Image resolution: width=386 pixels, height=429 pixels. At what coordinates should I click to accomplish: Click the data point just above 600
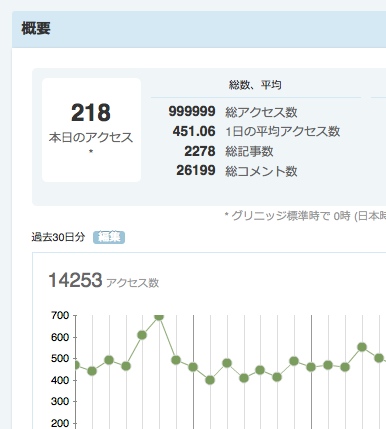tap(142, 335)
